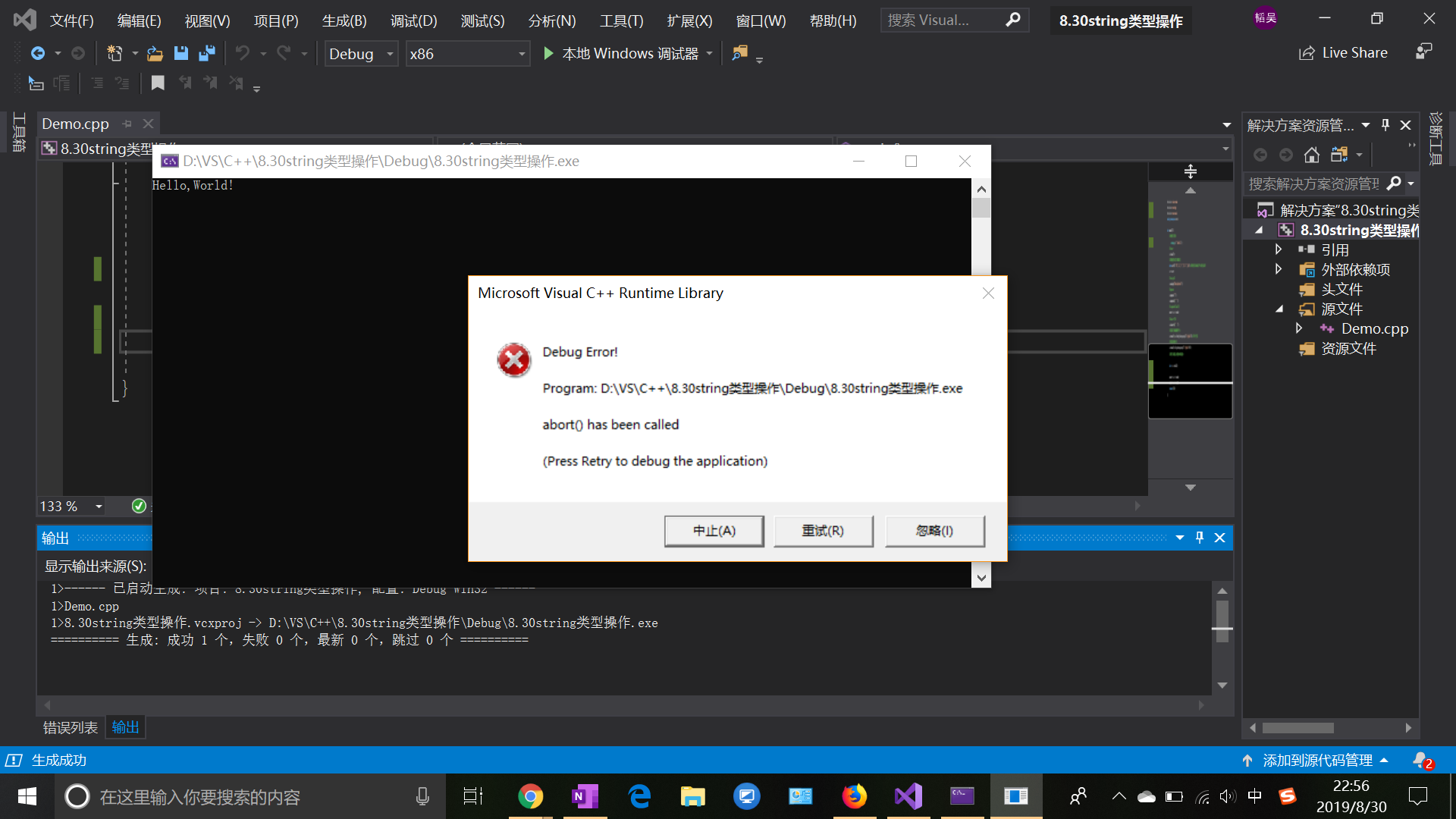Click the notifications icon in status bar
The width and height of the screenshot is (1456, 819).
pyautogui.click(x=1422, y=760)
